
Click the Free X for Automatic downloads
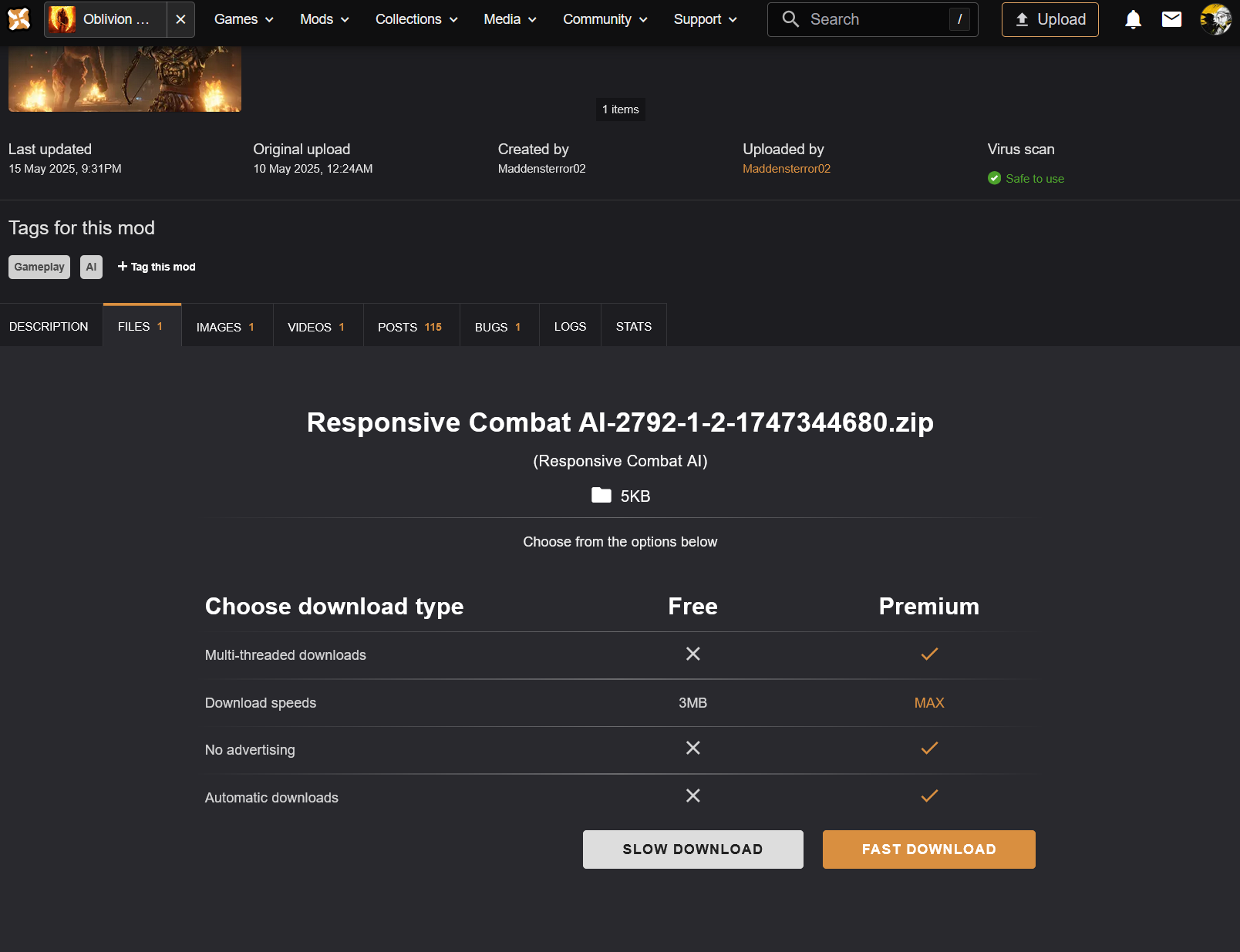693,796
